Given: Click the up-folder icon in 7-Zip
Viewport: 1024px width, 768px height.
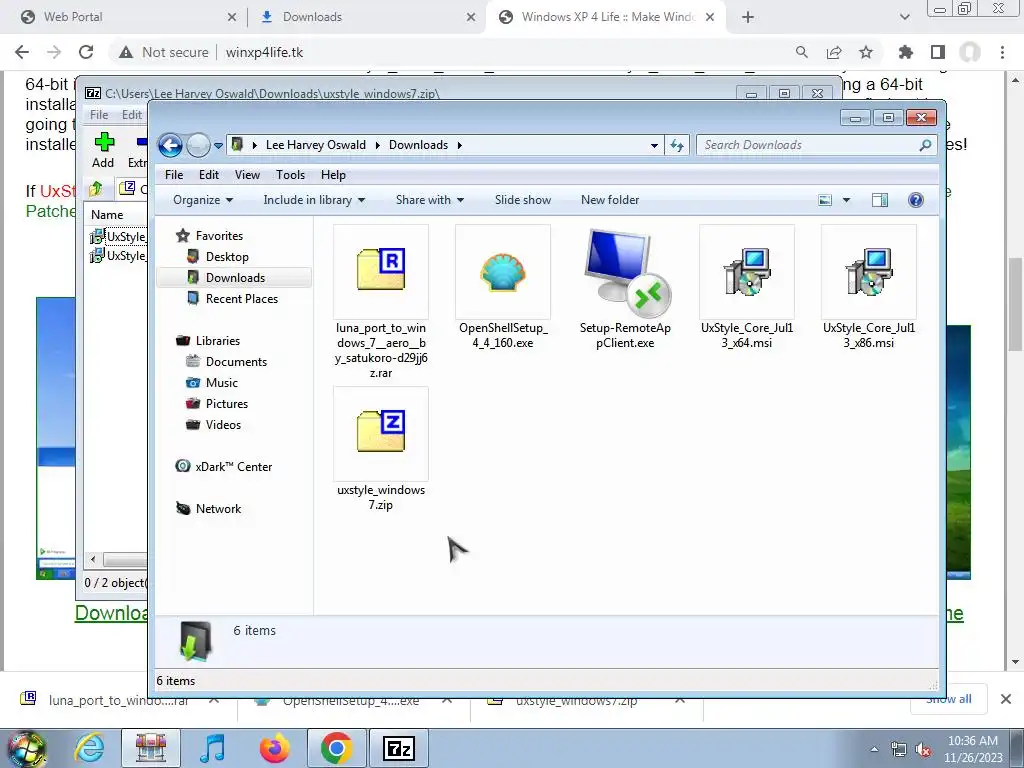Looking at the screenshot, I should pyautogui.click(x=95, y=189).
